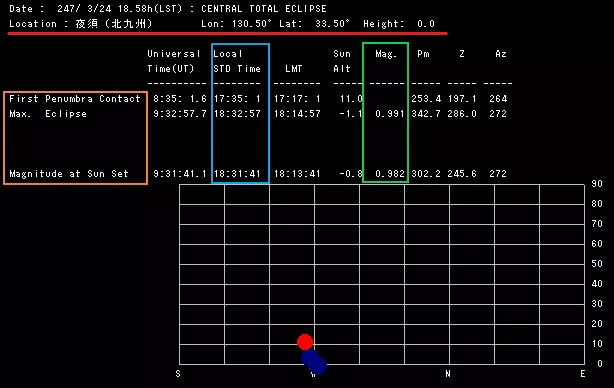Viewport: 614px width, 388px height.
Task: Click the Mag. column header
Action: click(x=386, y=54)
